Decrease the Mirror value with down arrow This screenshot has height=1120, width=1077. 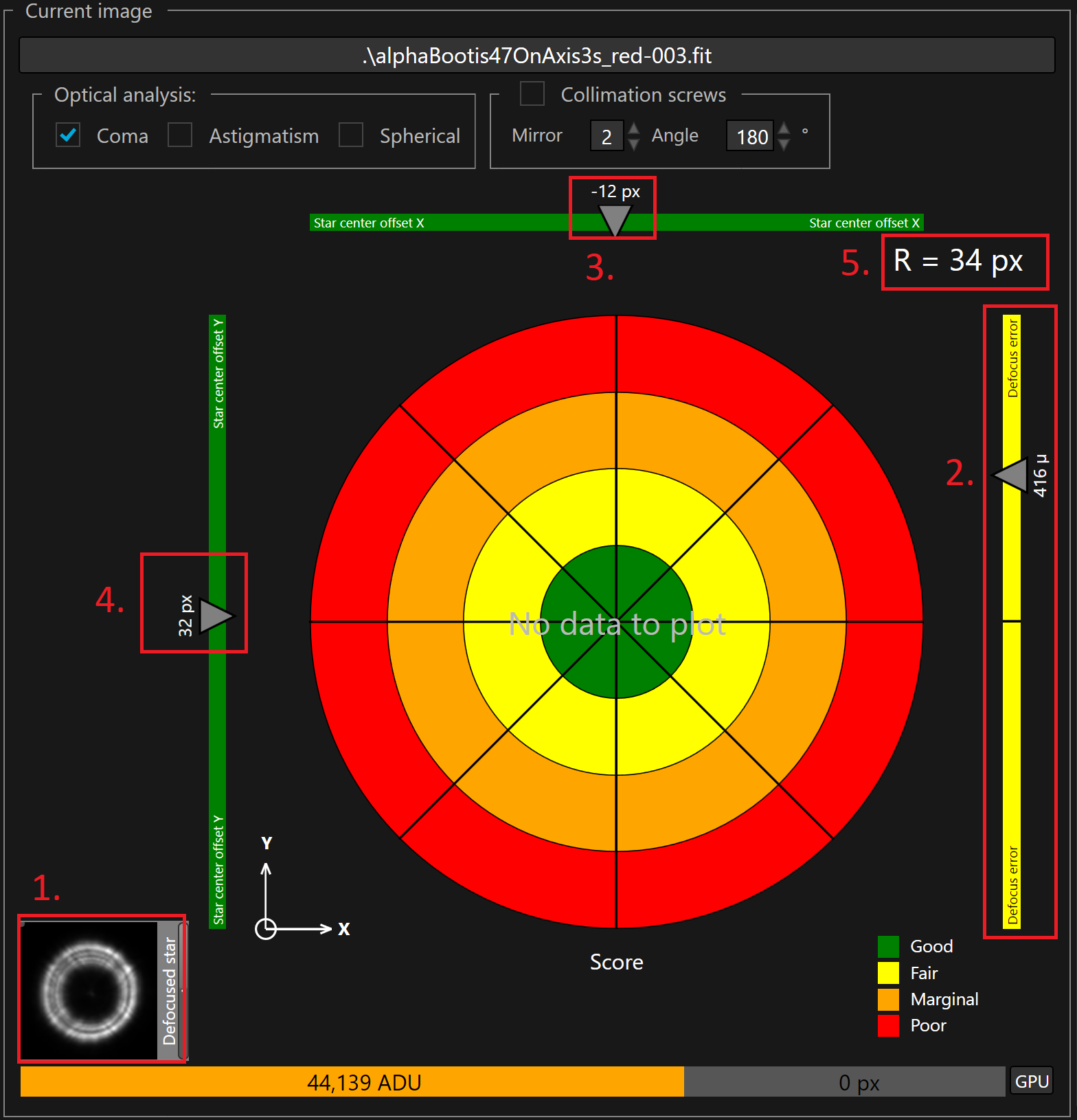coord(634,144)
